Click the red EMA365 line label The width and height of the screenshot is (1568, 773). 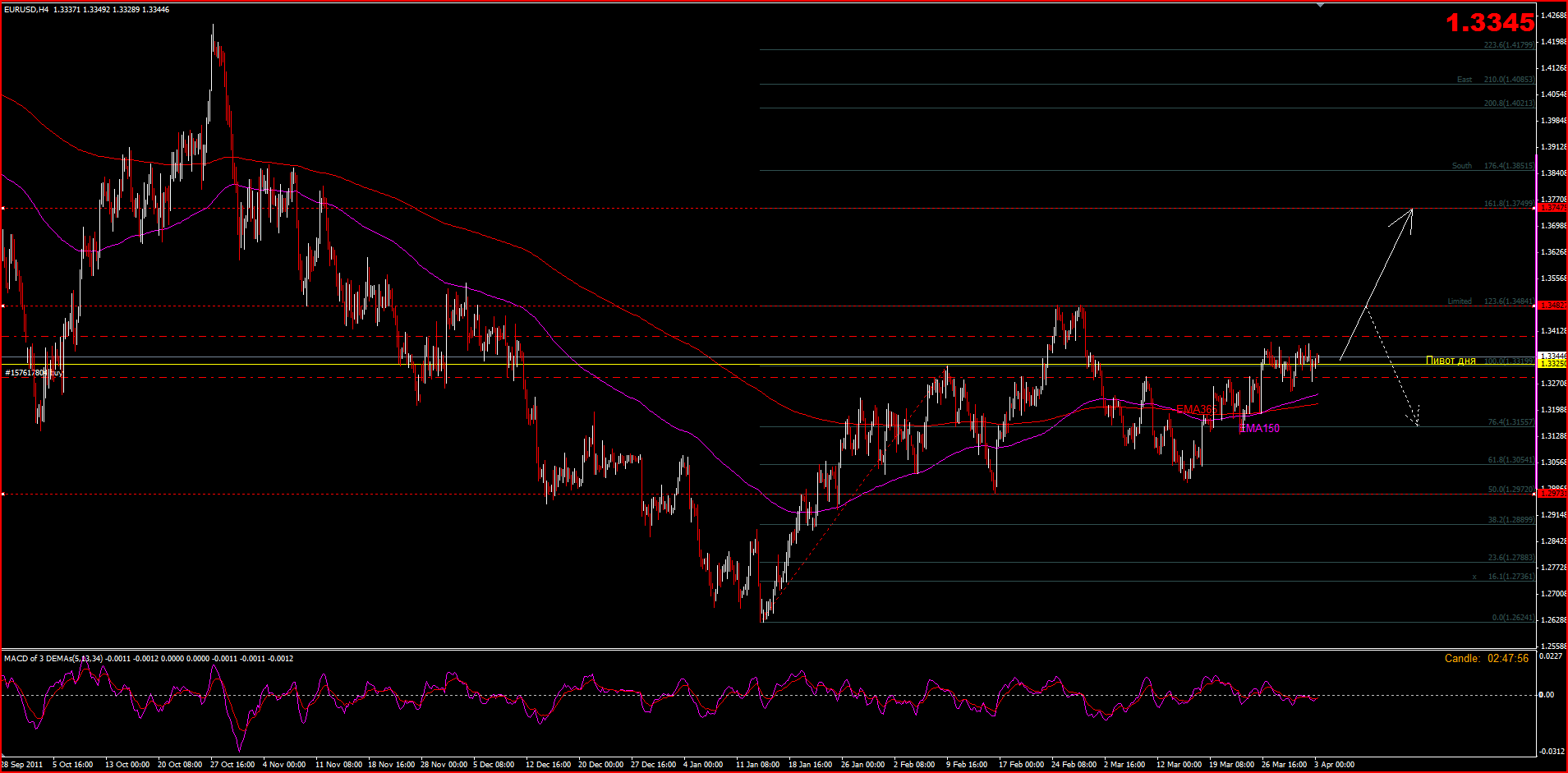pos(1197,410)
